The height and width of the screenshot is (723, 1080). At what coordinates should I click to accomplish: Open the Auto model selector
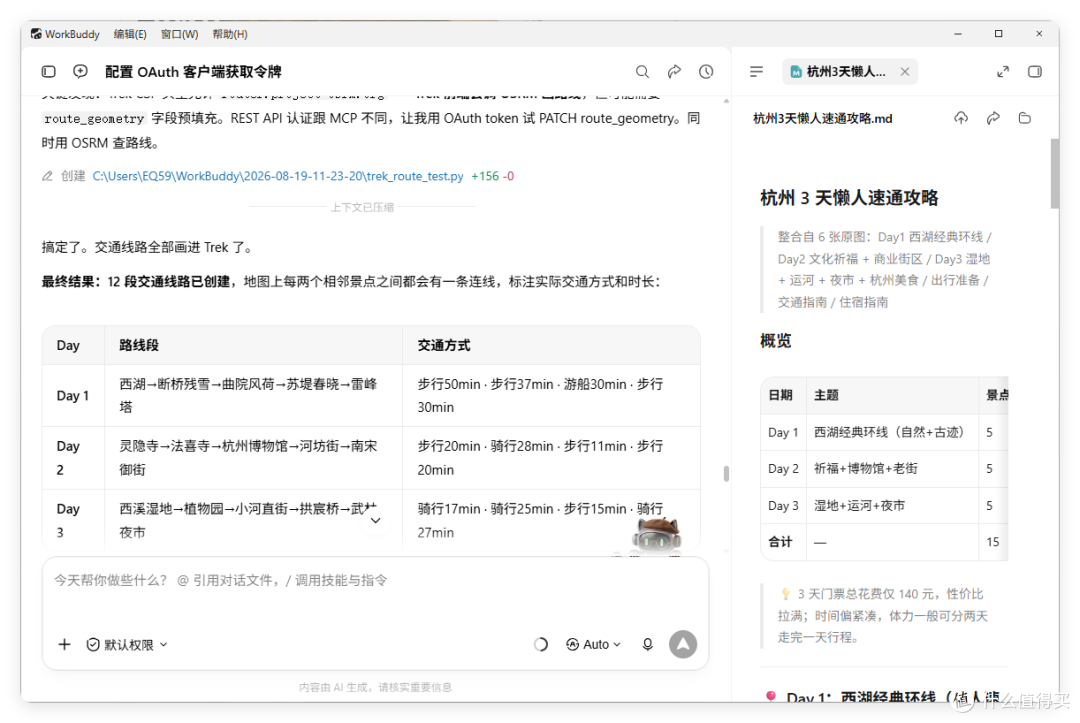[593, 645]
